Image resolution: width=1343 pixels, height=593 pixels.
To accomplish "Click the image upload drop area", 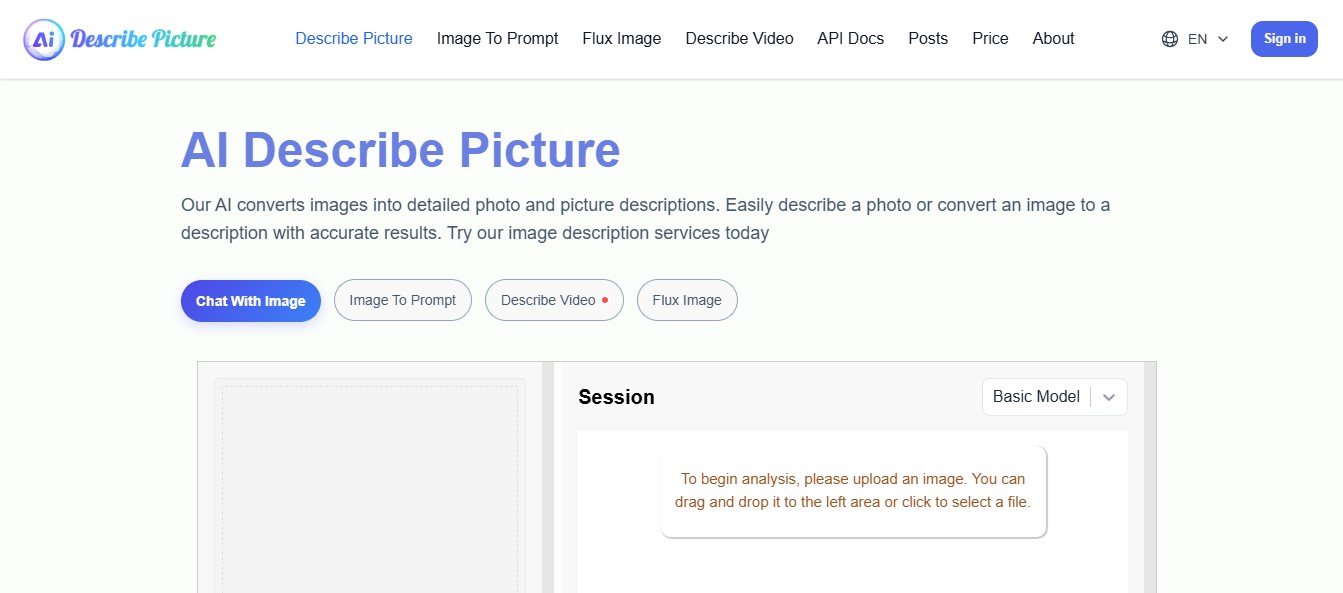I will click(x=369, y=490).
